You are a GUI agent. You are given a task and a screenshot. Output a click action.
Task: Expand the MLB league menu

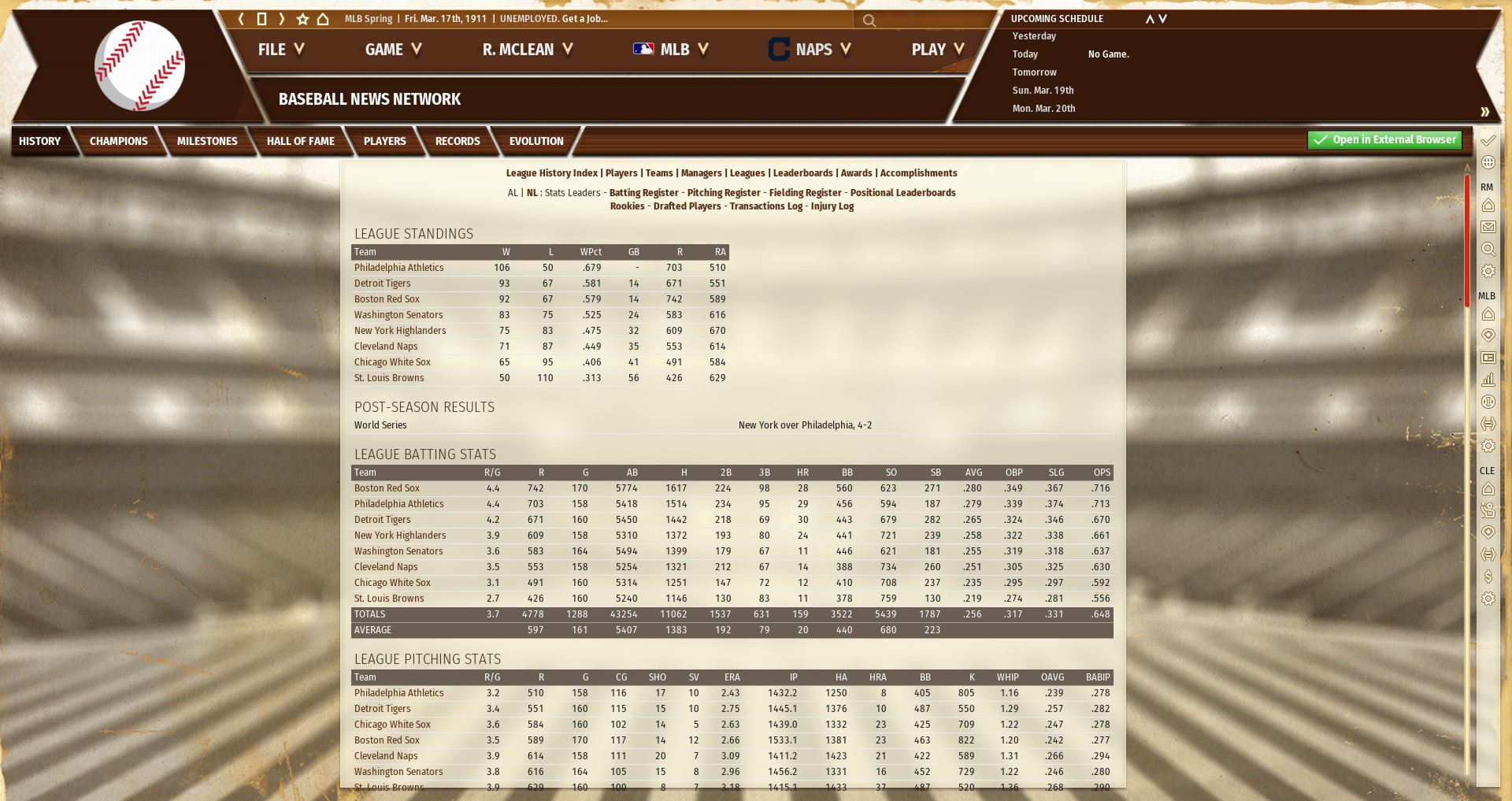coord(671,50)
